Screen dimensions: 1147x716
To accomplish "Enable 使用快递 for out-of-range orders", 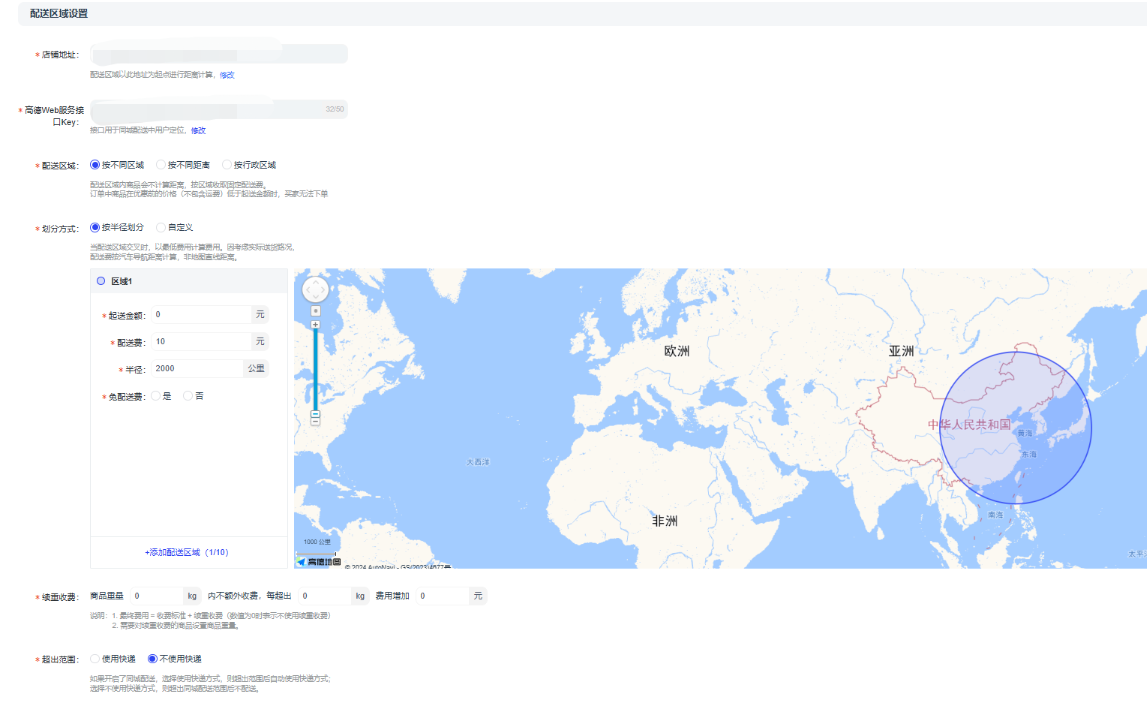I will (95, 659).
